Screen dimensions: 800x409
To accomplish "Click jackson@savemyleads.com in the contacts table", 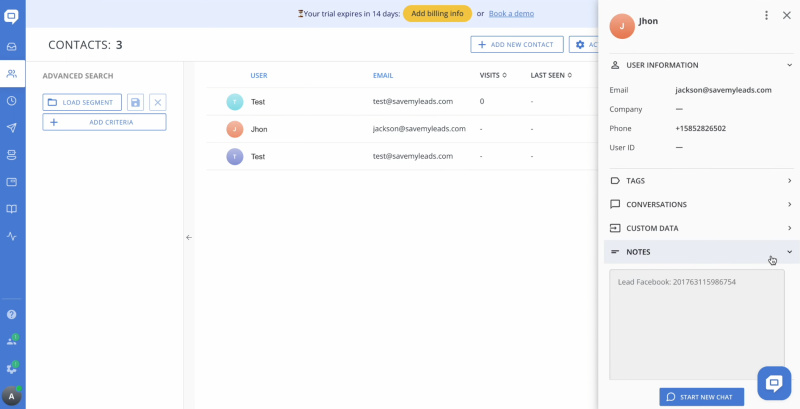I will (x=419, y=129).
